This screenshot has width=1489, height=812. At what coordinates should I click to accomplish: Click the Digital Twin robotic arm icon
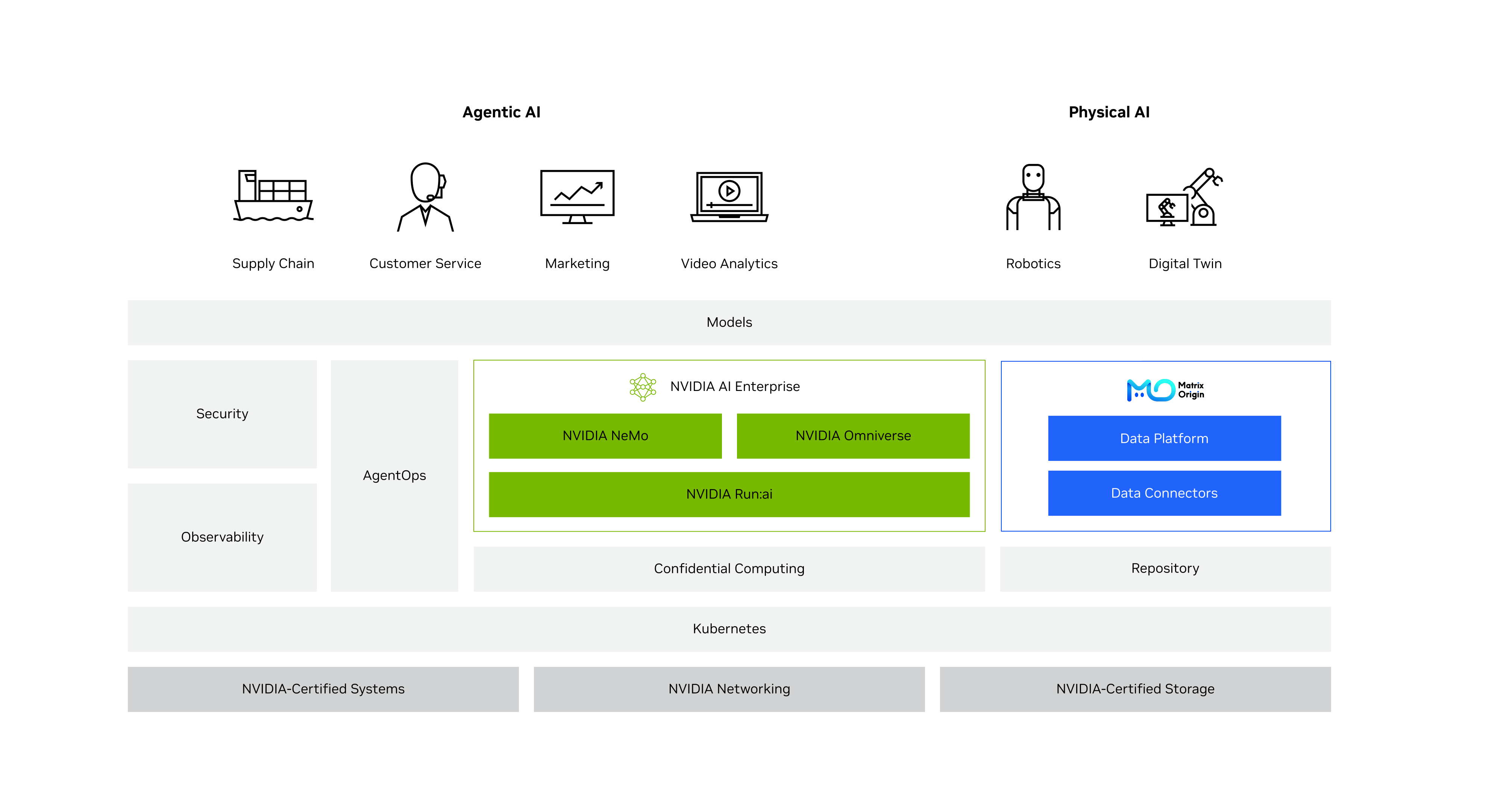(1185, 197)
